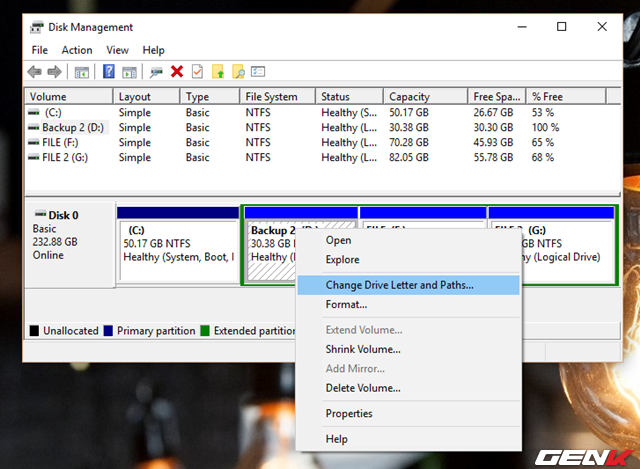Viewport: 640px width, 469px height.
Task: Click the Back arrow toolbar icon
Action: pyautogui.click(x=35, y=71)
